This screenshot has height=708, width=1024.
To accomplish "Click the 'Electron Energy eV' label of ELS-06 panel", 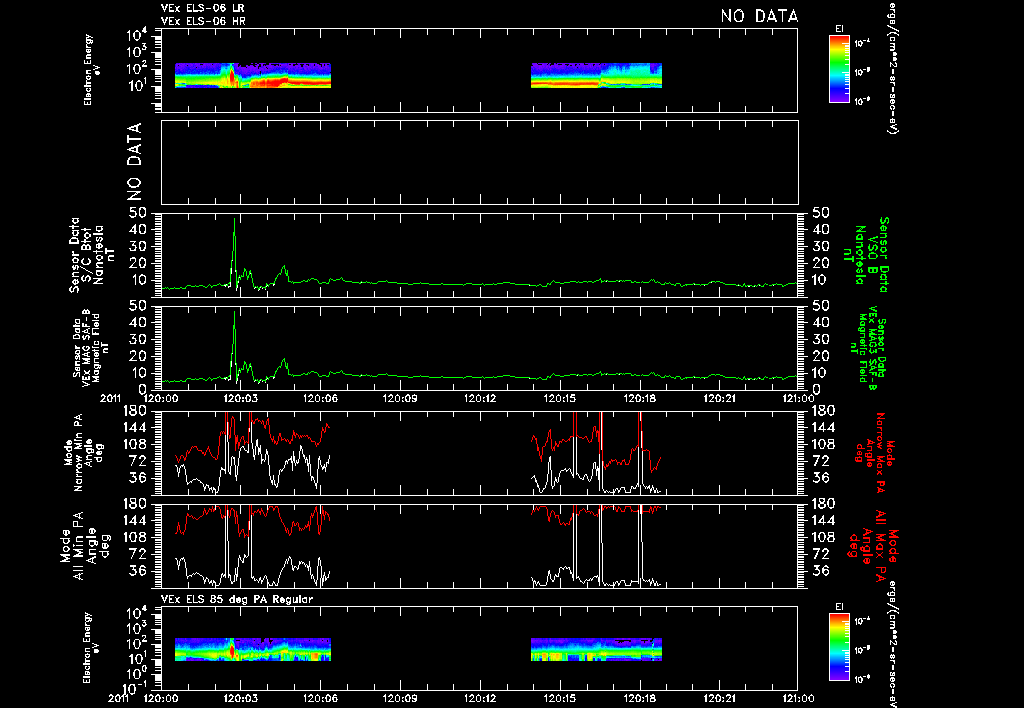I will [x=92, y=70].
